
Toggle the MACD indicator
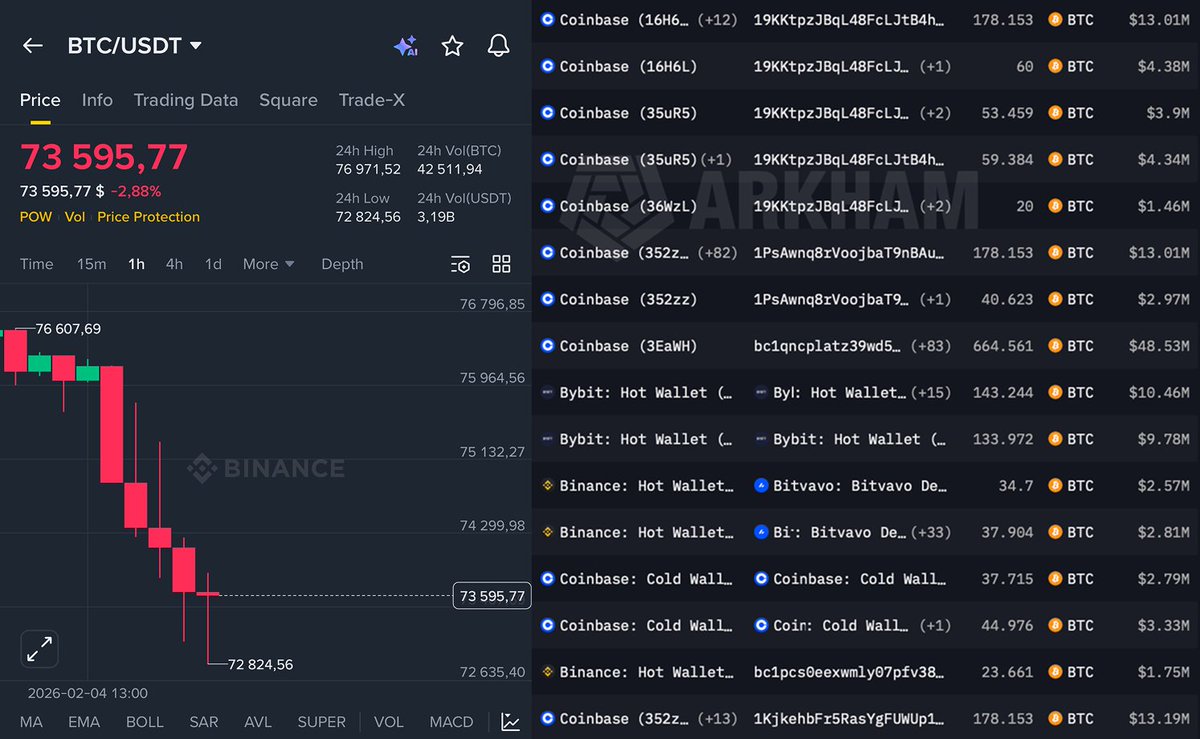coord(451,722)
